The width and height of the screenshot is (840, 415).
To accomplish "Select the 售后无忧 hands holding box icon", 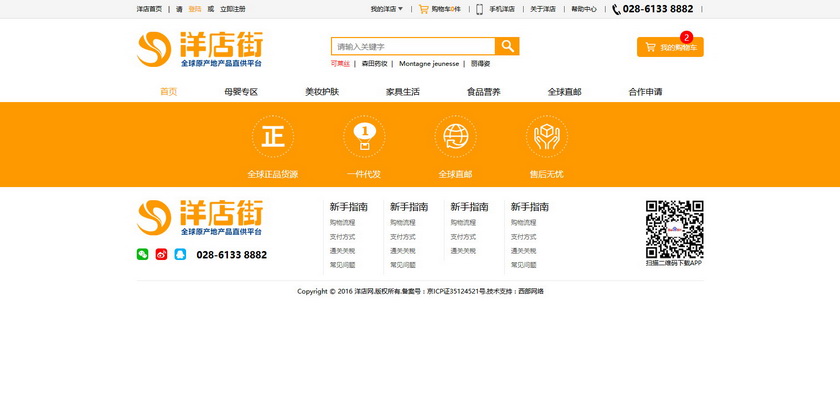I will point(546,137).
